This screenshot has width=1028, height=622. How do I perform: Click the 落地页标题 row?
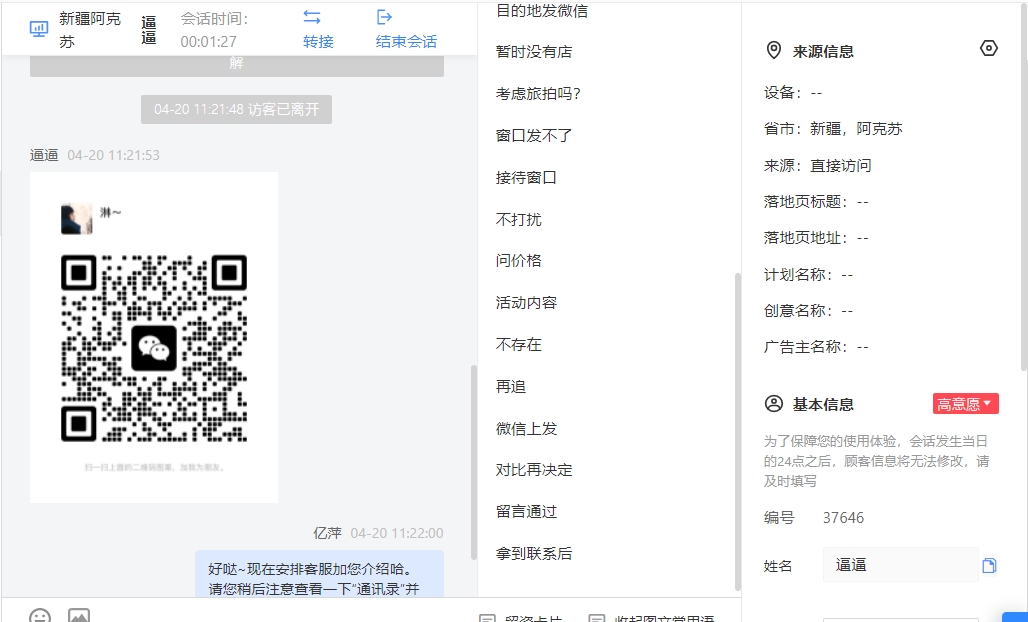coord(816,202)
